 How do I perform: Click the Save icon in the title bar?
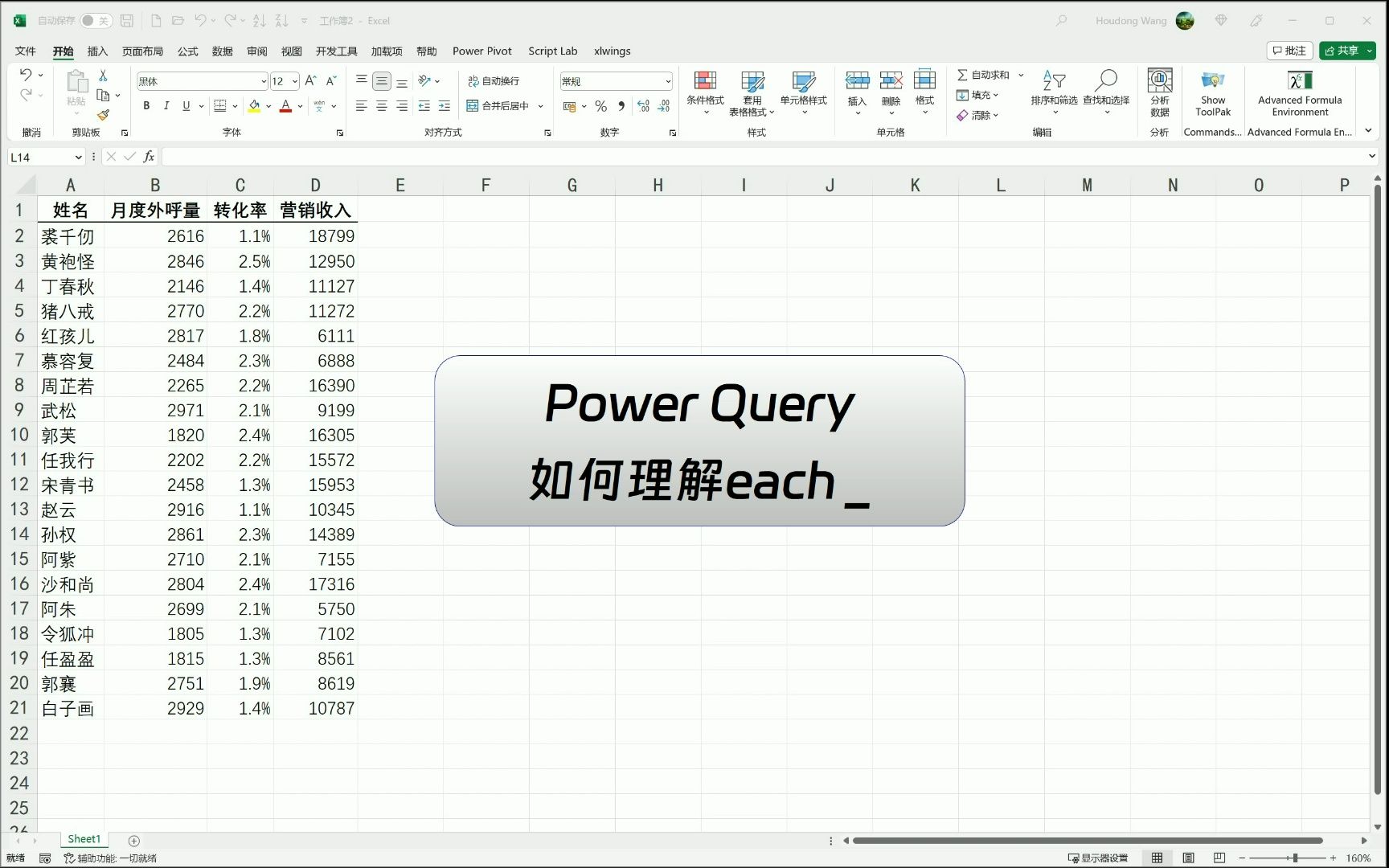[x=127, y=21]
